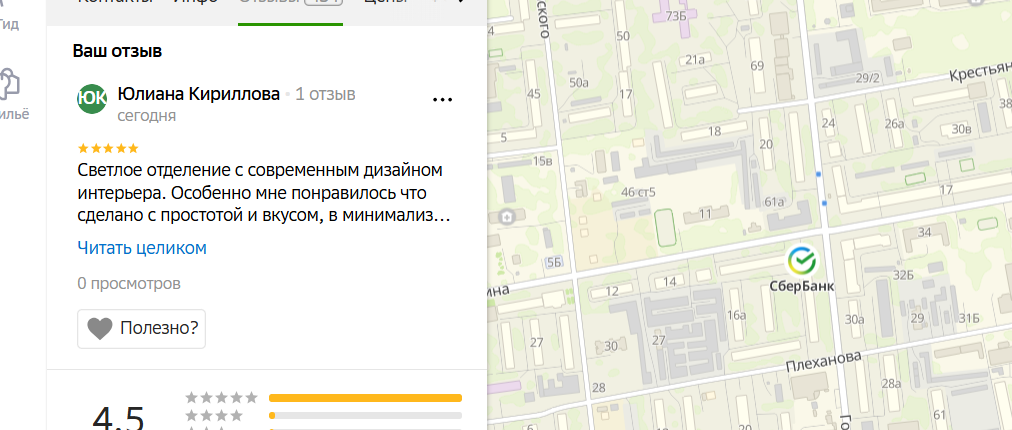Click the medical cross marker on the map
Screen dimensions: 1012x430
[x=507, y=218]
